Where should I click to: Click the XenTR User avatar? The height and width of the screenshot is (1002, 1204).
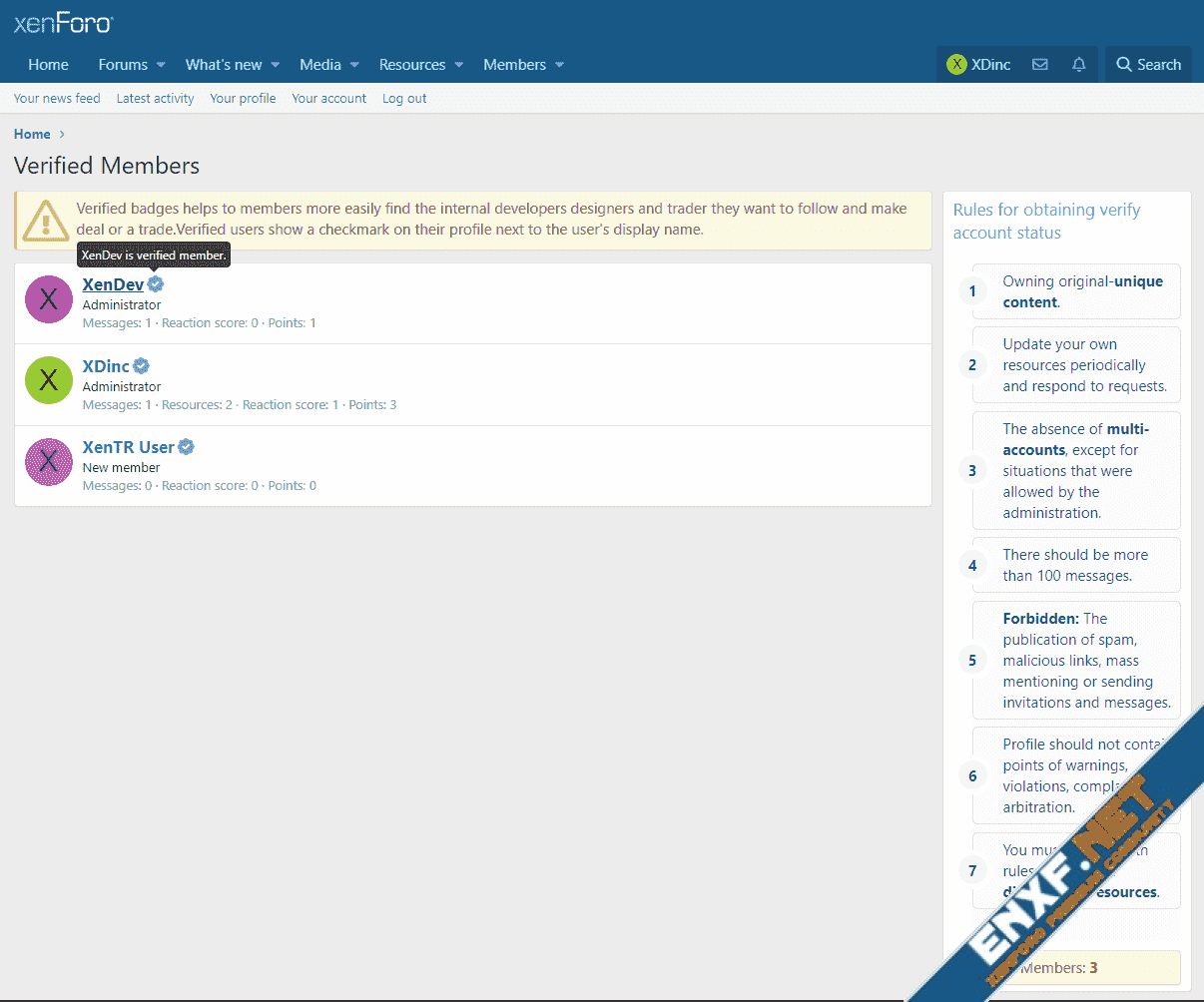coord(49,462)
